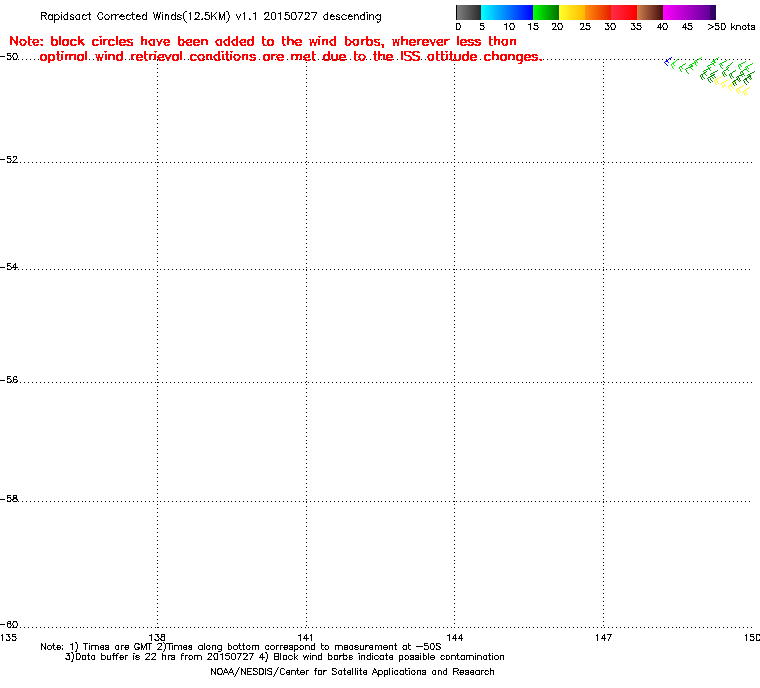Click the latitude axis label '-56'
The image size is (760, 688).
[x=9, y=380]
